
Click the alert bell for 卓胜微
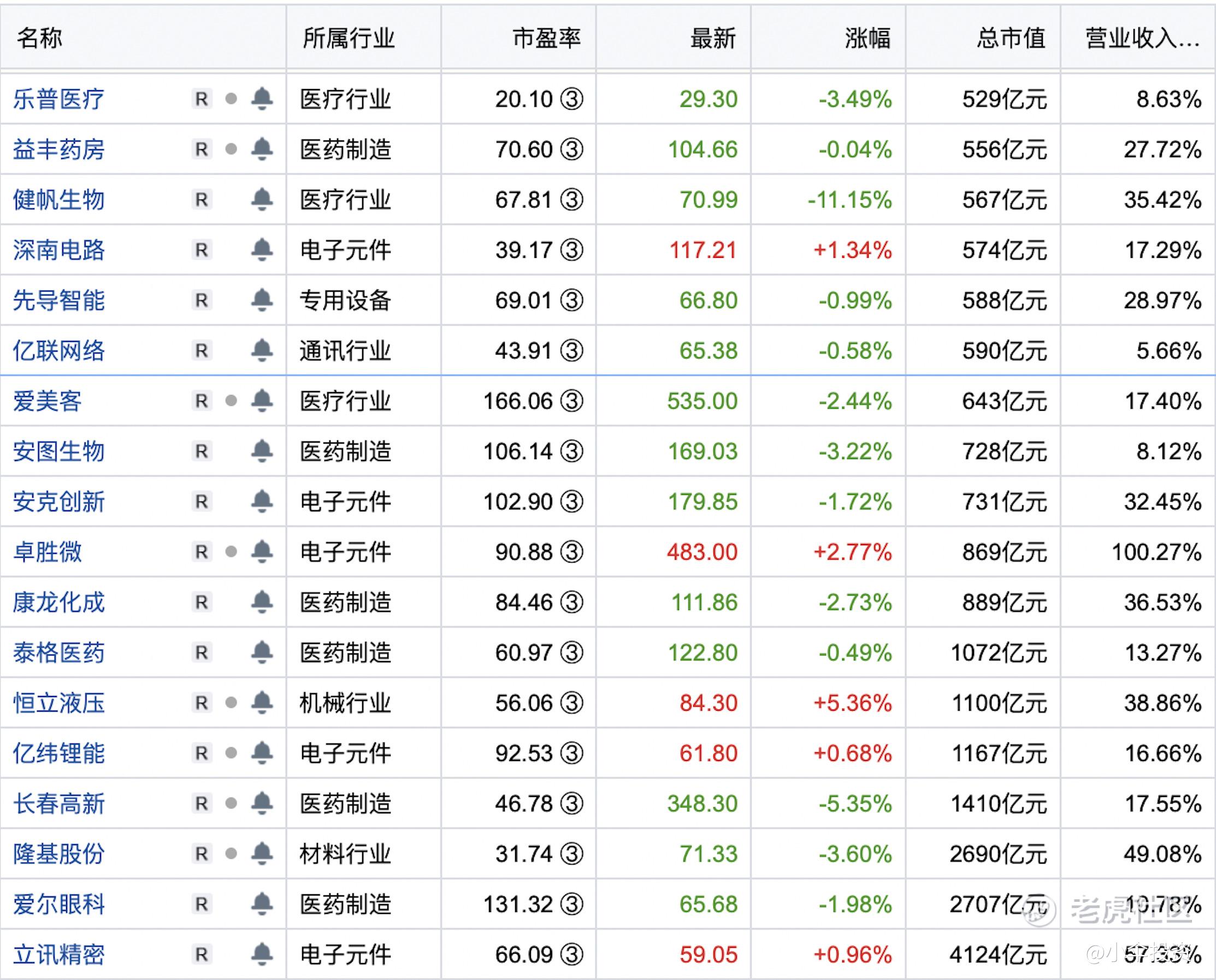pyautogui.click(x=262, y=551)
